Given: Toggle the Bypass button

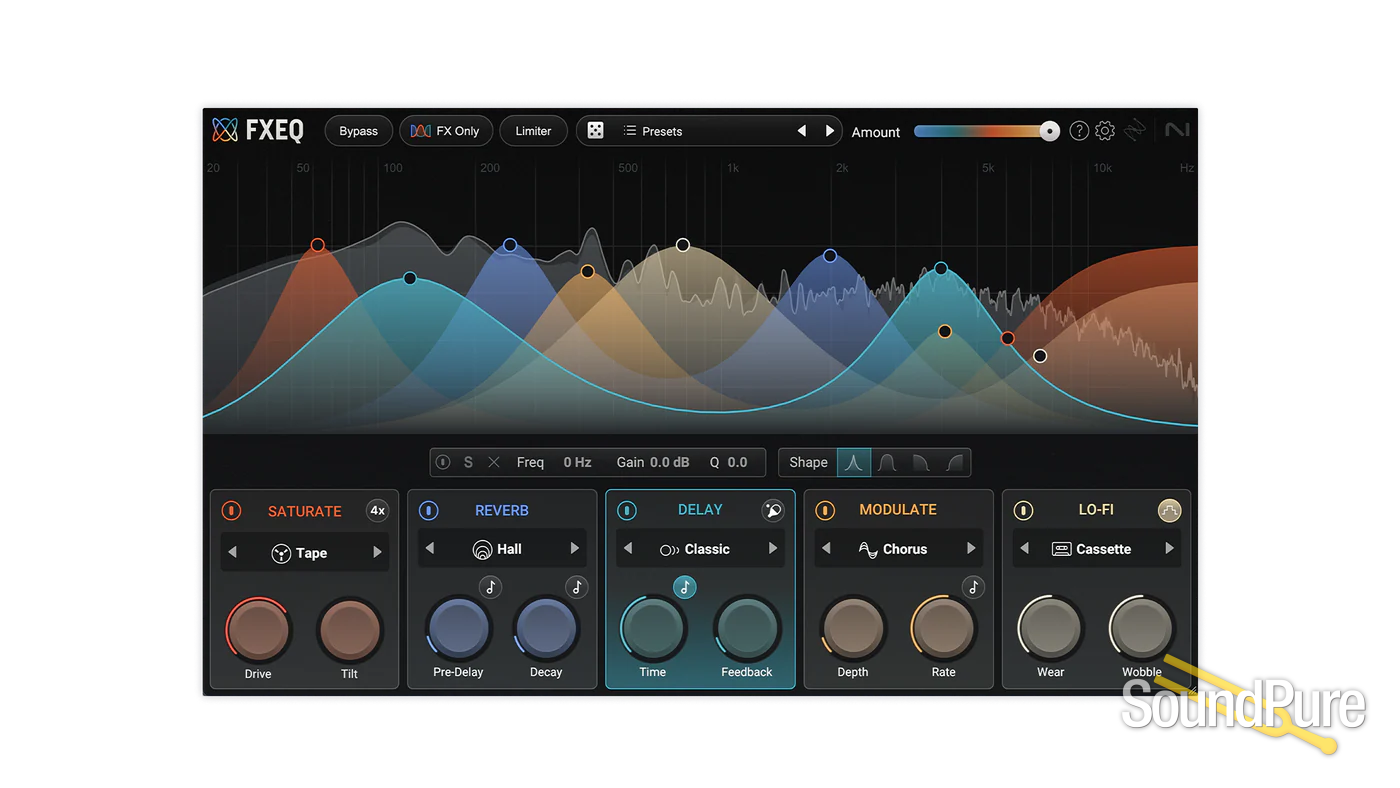Looking at the screenshot, I should click(358, 131).
